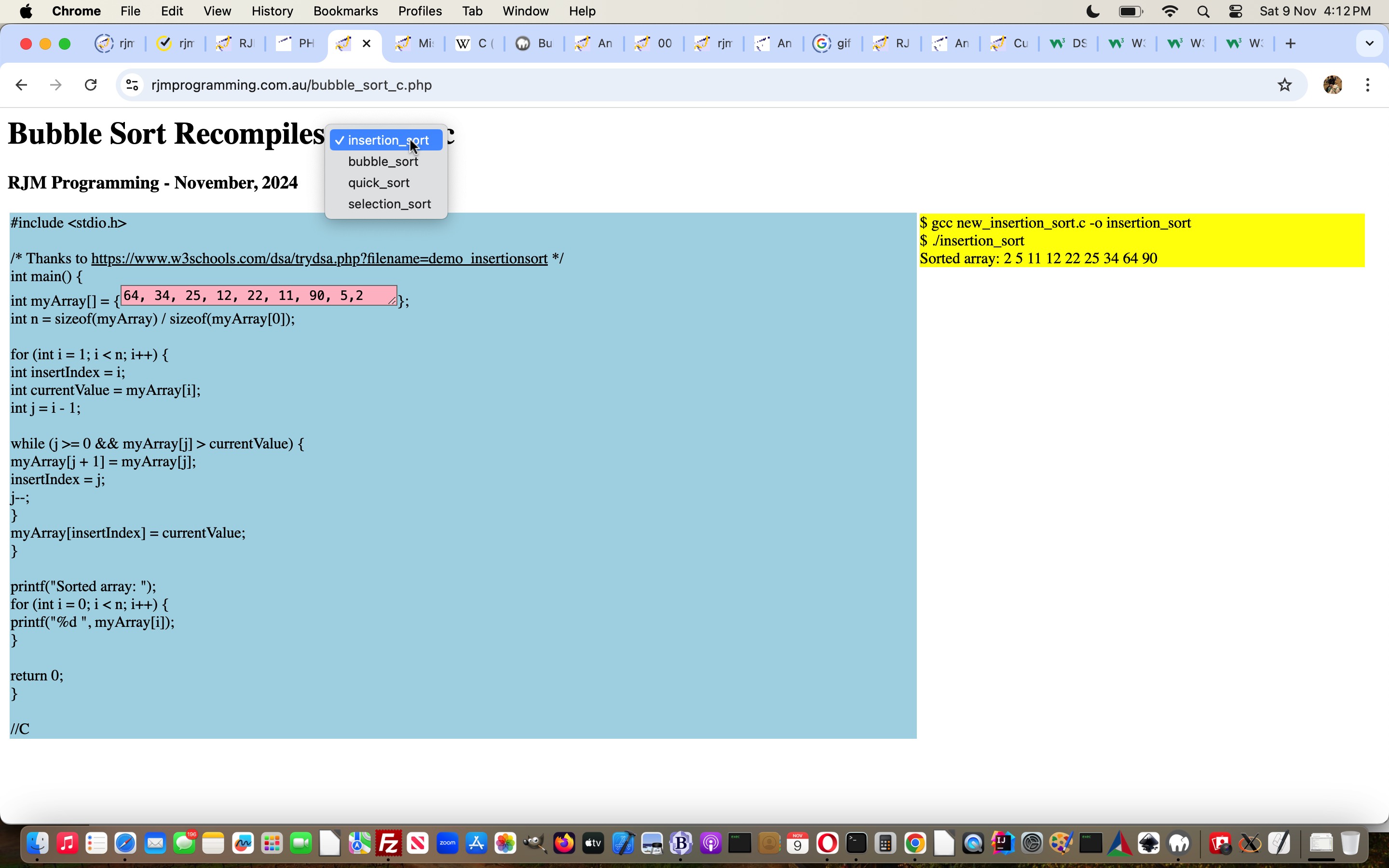1389x868 pixels.
Task: Reload the bubble_sort_c.php page
Action: coord(91,85)
